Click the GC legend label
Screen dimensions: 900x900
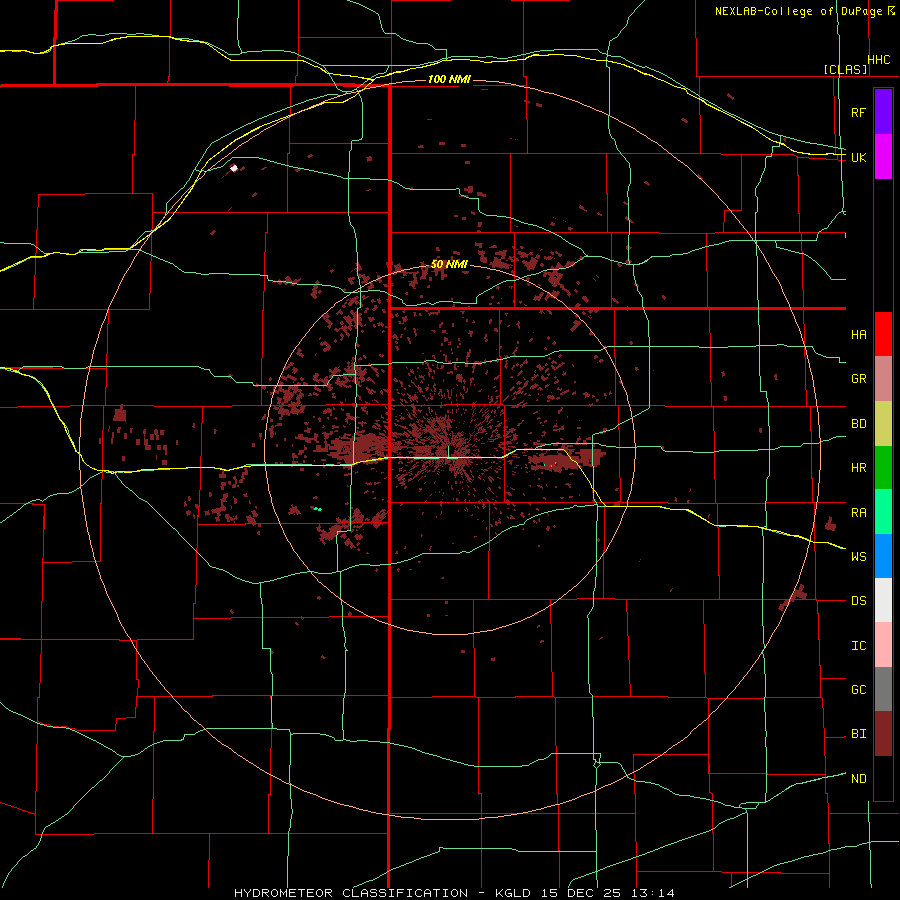pos(859,690)
